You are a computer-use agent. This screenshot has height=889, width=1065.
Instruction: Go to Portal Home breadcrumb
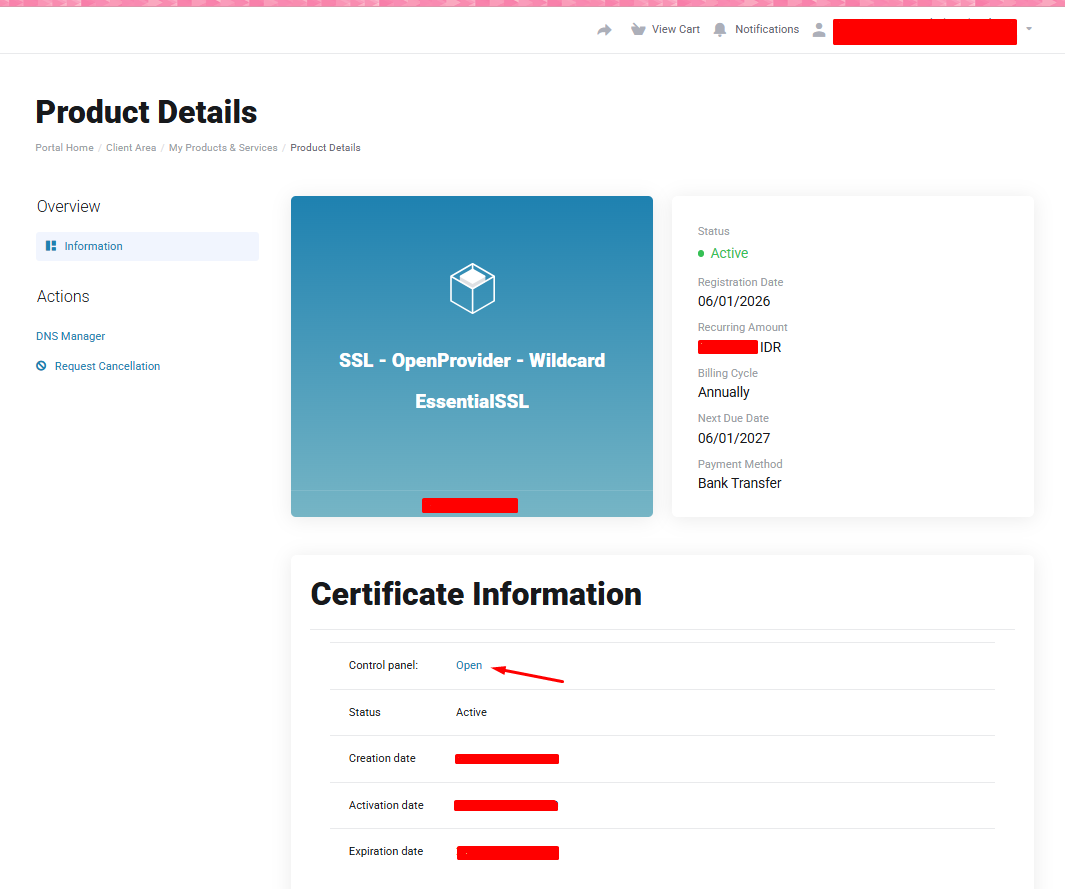click(x=65, y=147)
